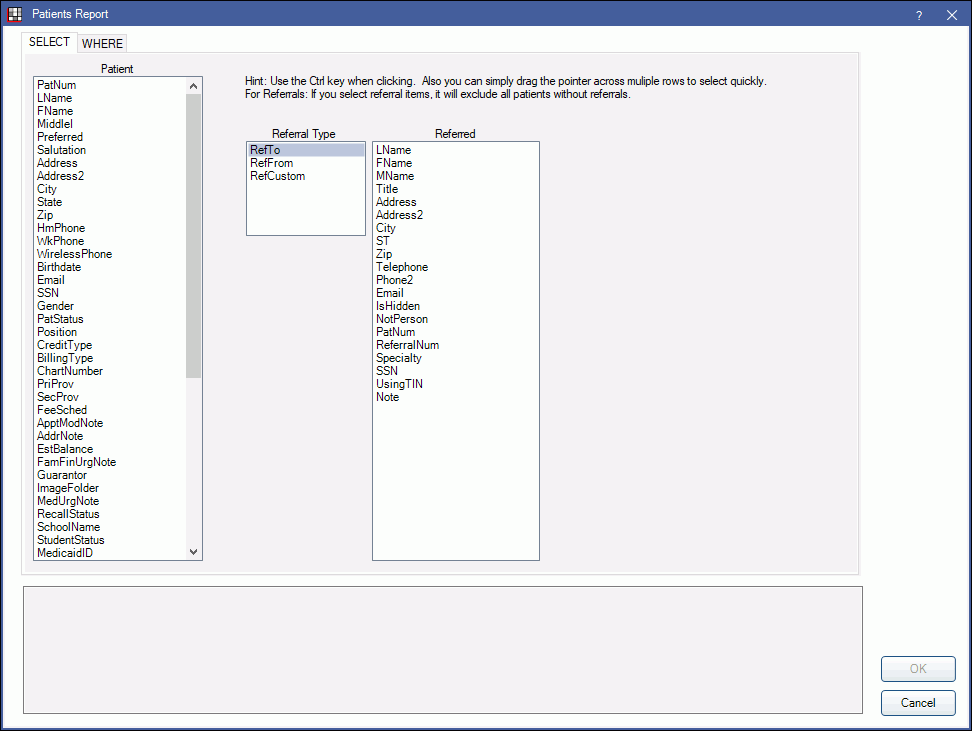Pick the WkPhone field

[110, 241]
